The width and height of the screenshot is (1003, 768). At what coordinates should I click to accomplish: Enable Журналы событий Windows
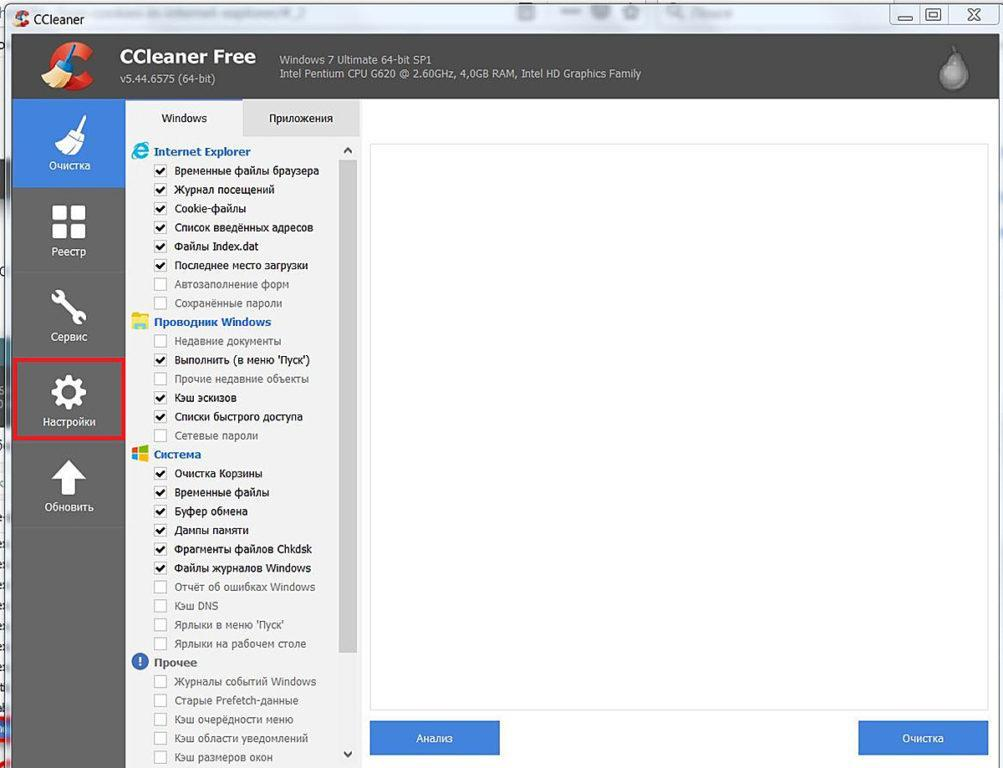coord(161,682)
